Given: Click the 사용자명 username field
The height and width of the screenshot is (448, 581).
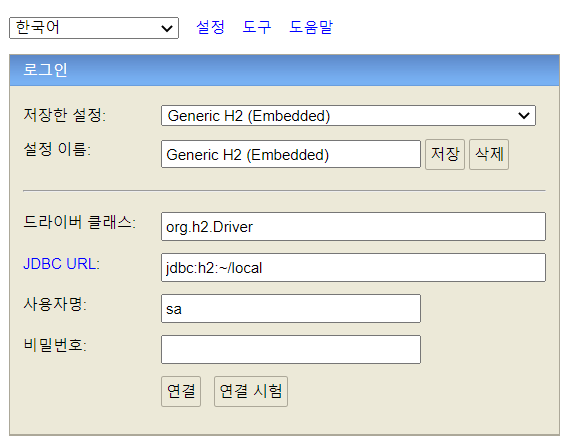Looking at the screenshot, I should pyautogui.click(x=291, y=309).
